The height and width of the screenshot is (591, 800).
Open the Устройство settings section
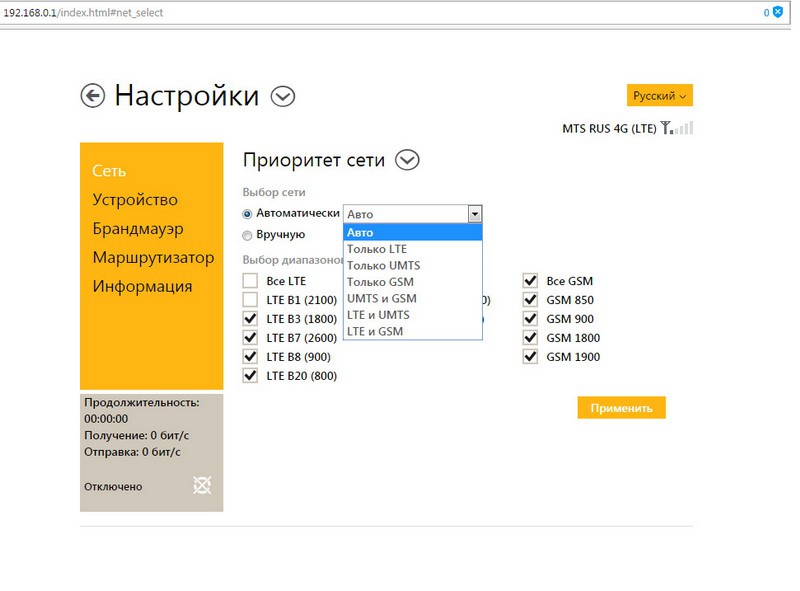tap(135, 200)
